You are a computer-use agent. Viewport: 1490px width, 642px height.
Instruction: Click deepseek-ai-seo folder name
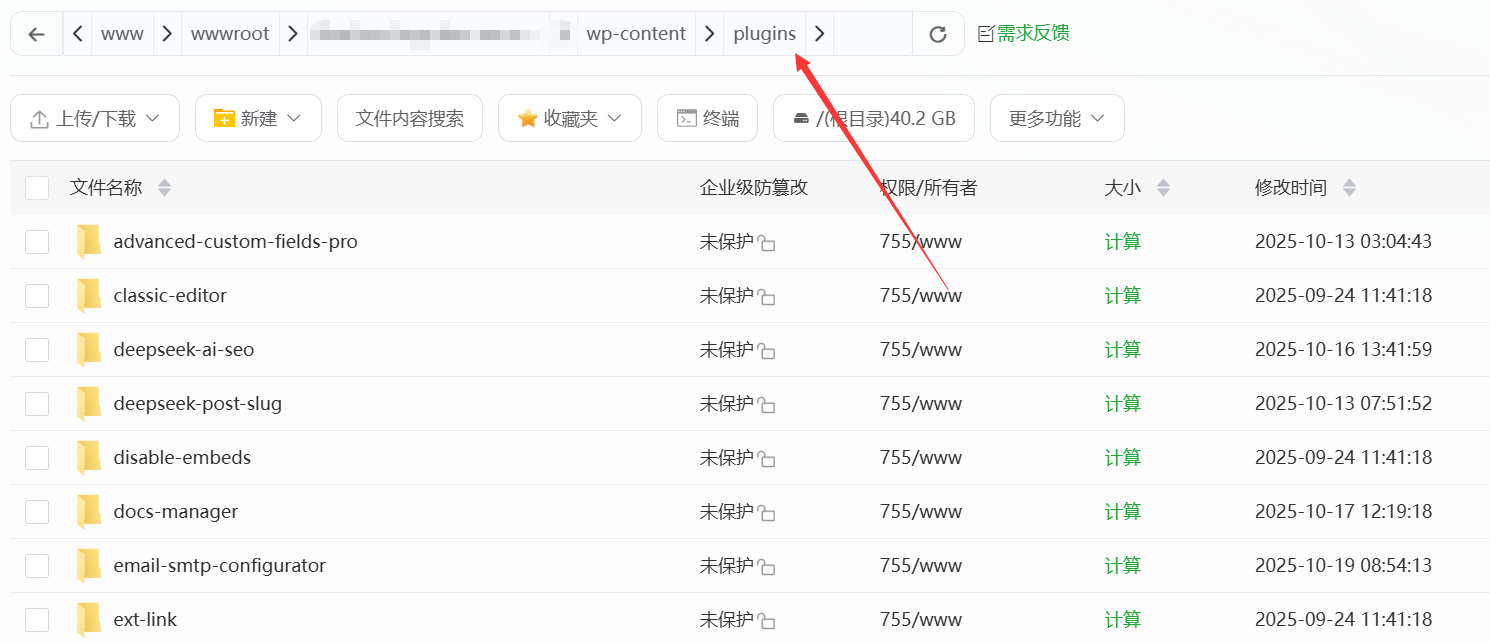[184, 349]
